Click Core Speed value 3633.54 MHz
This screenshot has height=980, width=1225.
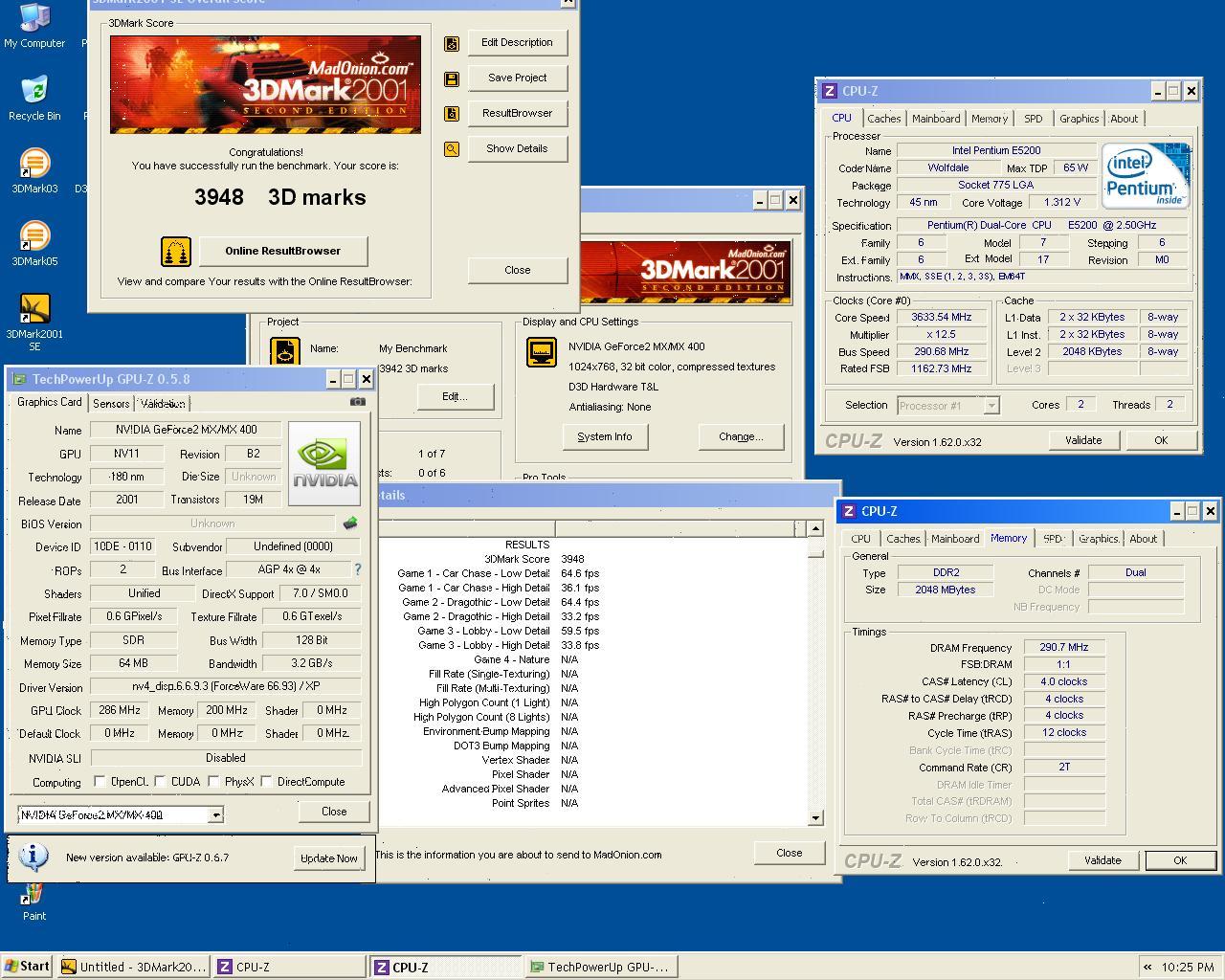pyautogui.click(x=943, y=318)
